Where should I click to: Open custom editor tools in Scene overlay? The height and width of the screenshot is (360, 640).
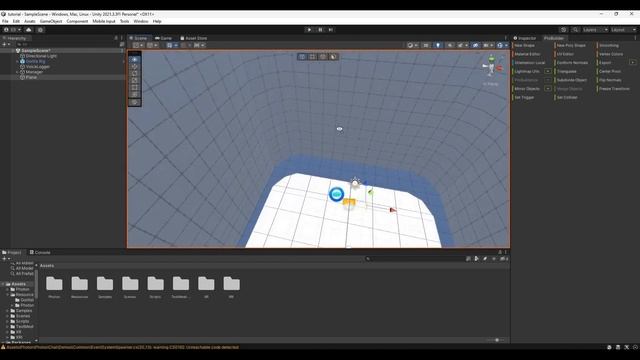click(135, 102)
